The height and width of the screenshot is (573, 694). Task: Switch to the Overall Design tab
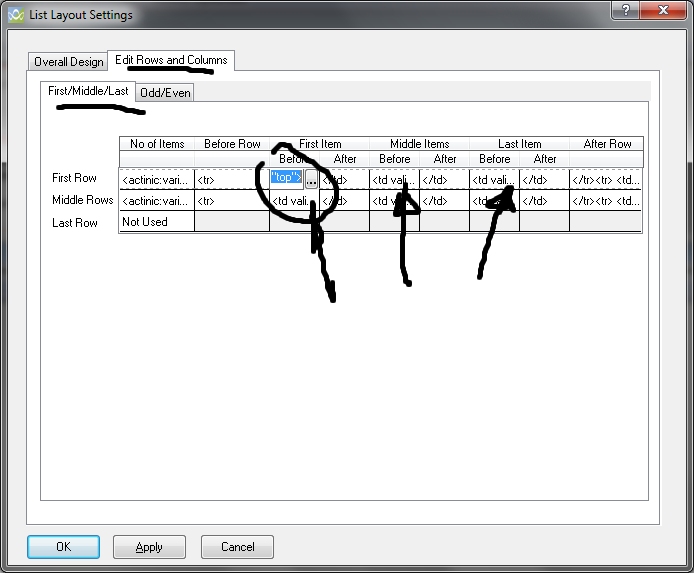[x=68, y=62]
